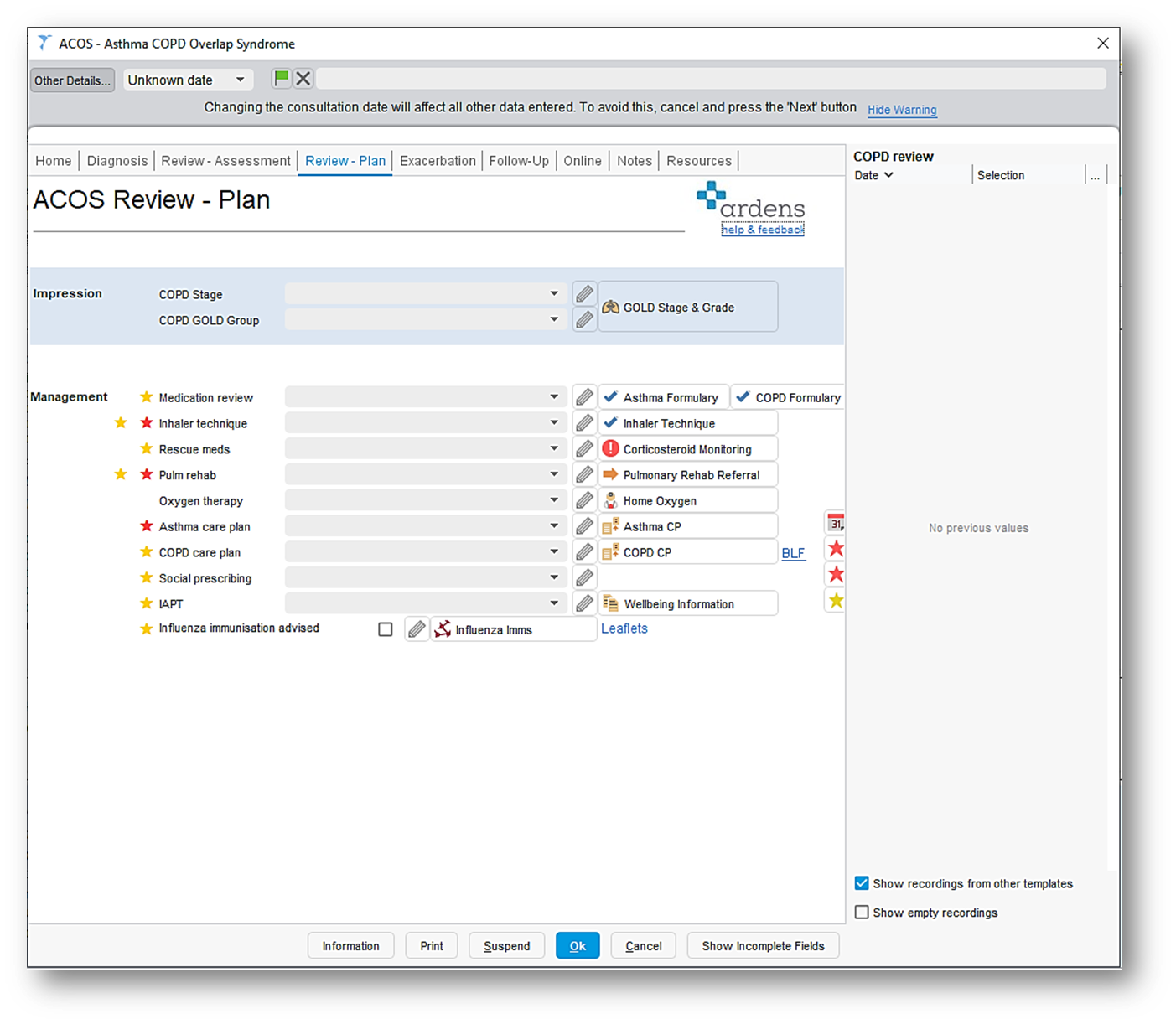Click the Selection column header

point(1001,175)
